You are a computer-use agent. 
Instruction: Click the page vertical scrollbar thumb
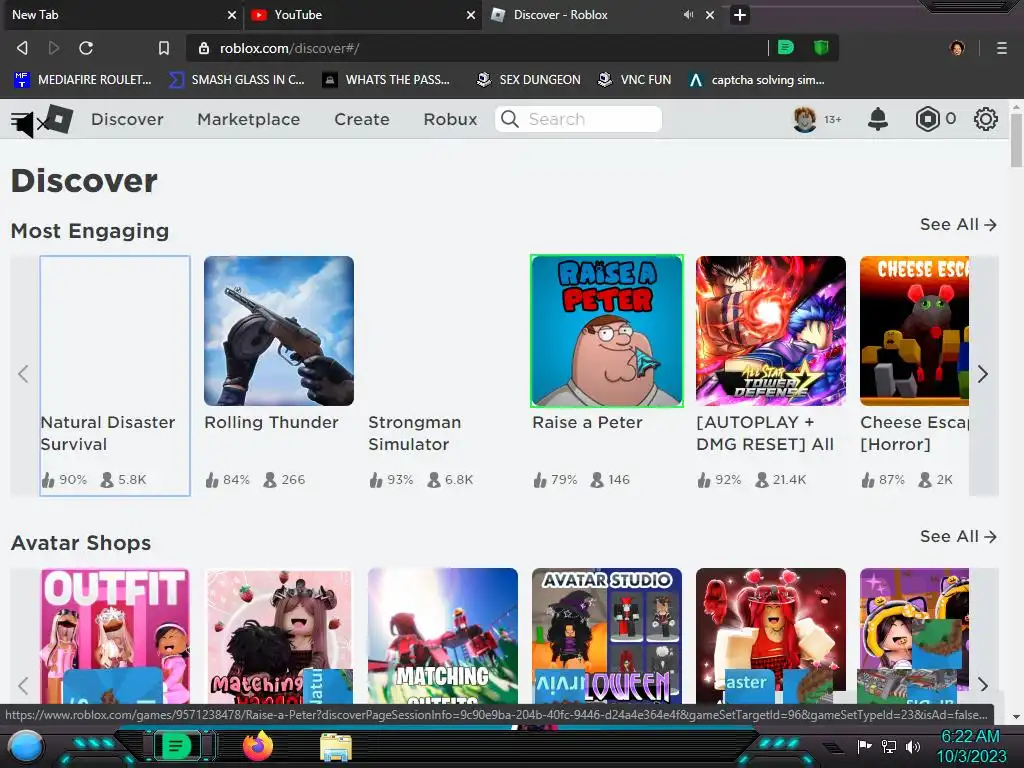pyautogui.click(x=1016, y=140)
